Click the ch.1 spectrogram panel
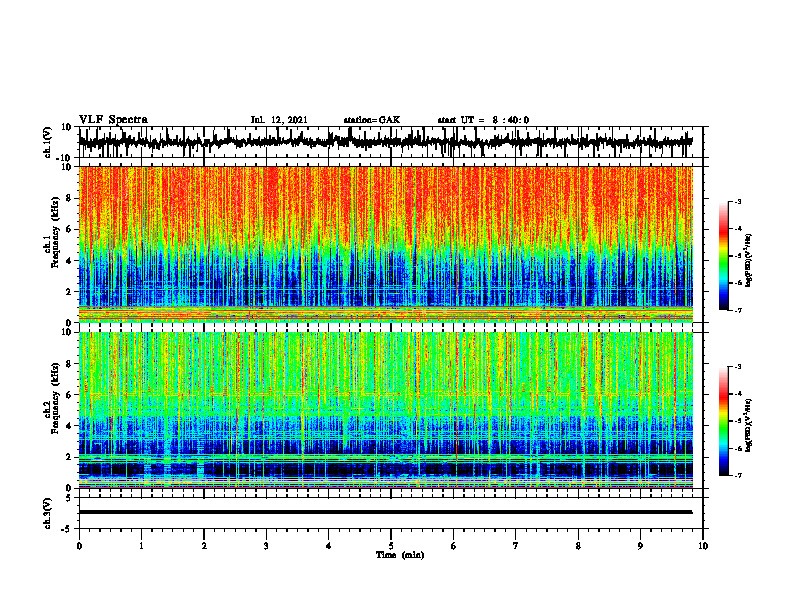792x612 pixels. pyautogui.click(x=385, y=244)
